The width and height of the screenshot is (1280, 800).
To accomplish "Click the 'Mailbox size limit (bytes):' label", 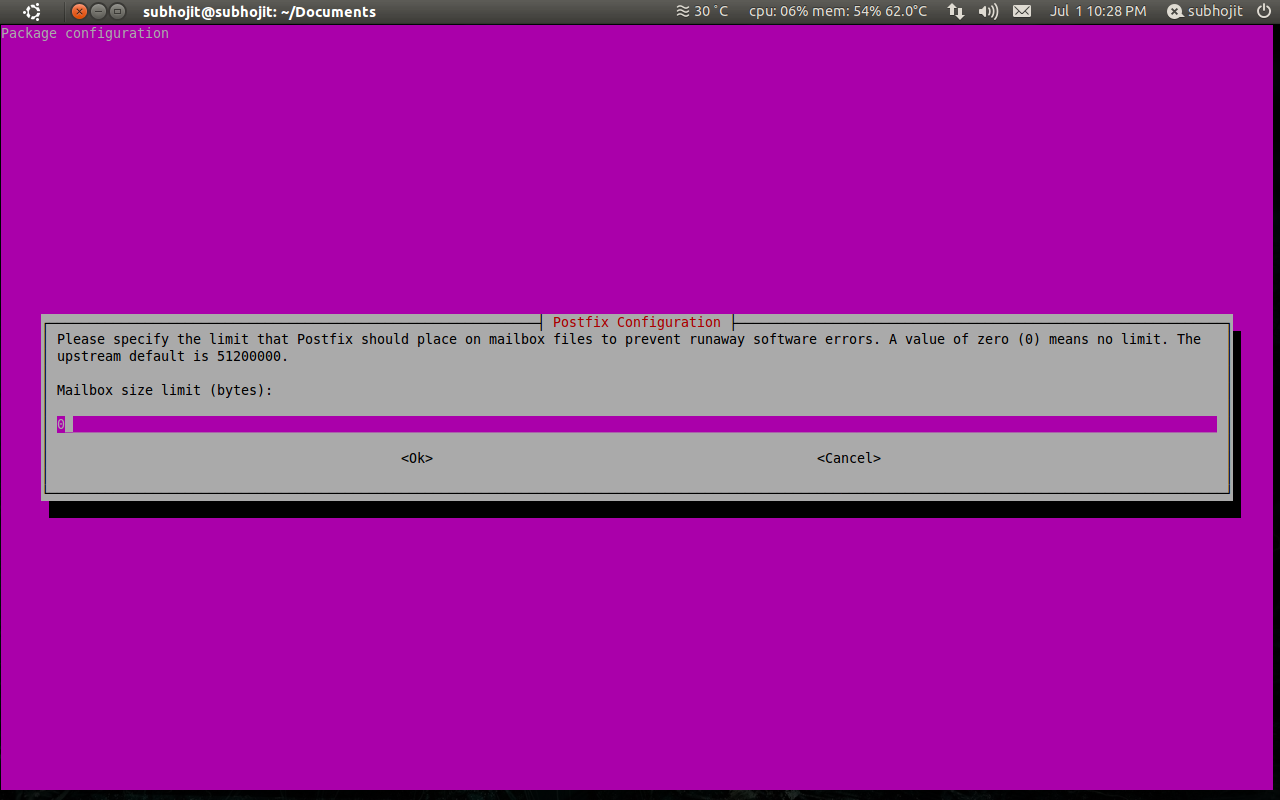I will tap(165, 390).
